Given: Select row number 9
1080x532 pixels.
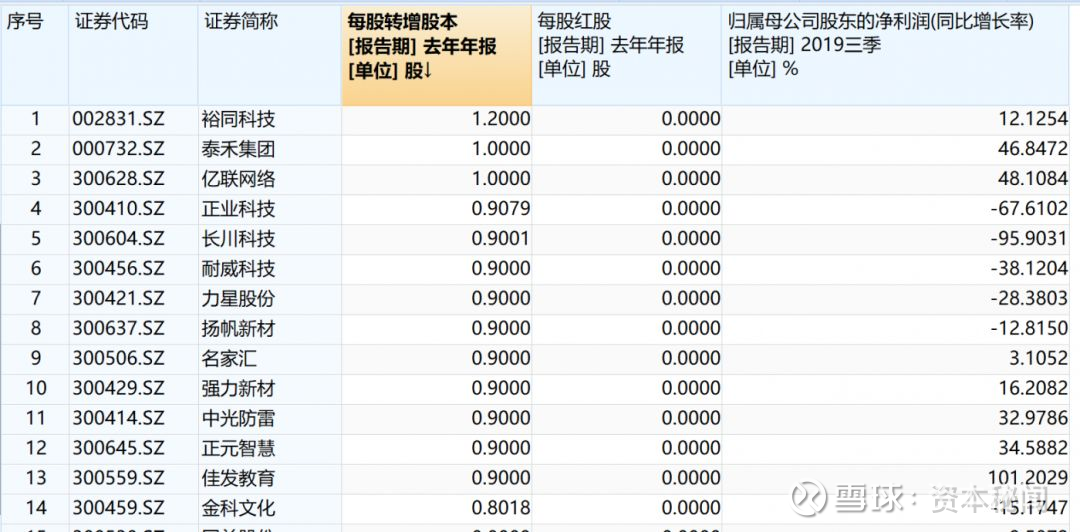Looking at the screenshot, I should pos(35,358).
